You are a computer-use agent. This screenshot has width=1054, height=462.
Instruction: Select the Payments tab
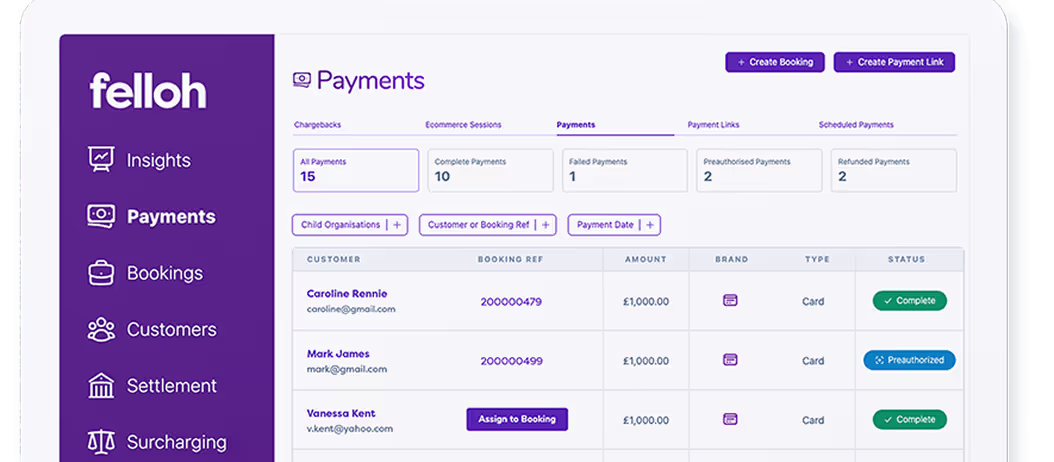(575, 125)
